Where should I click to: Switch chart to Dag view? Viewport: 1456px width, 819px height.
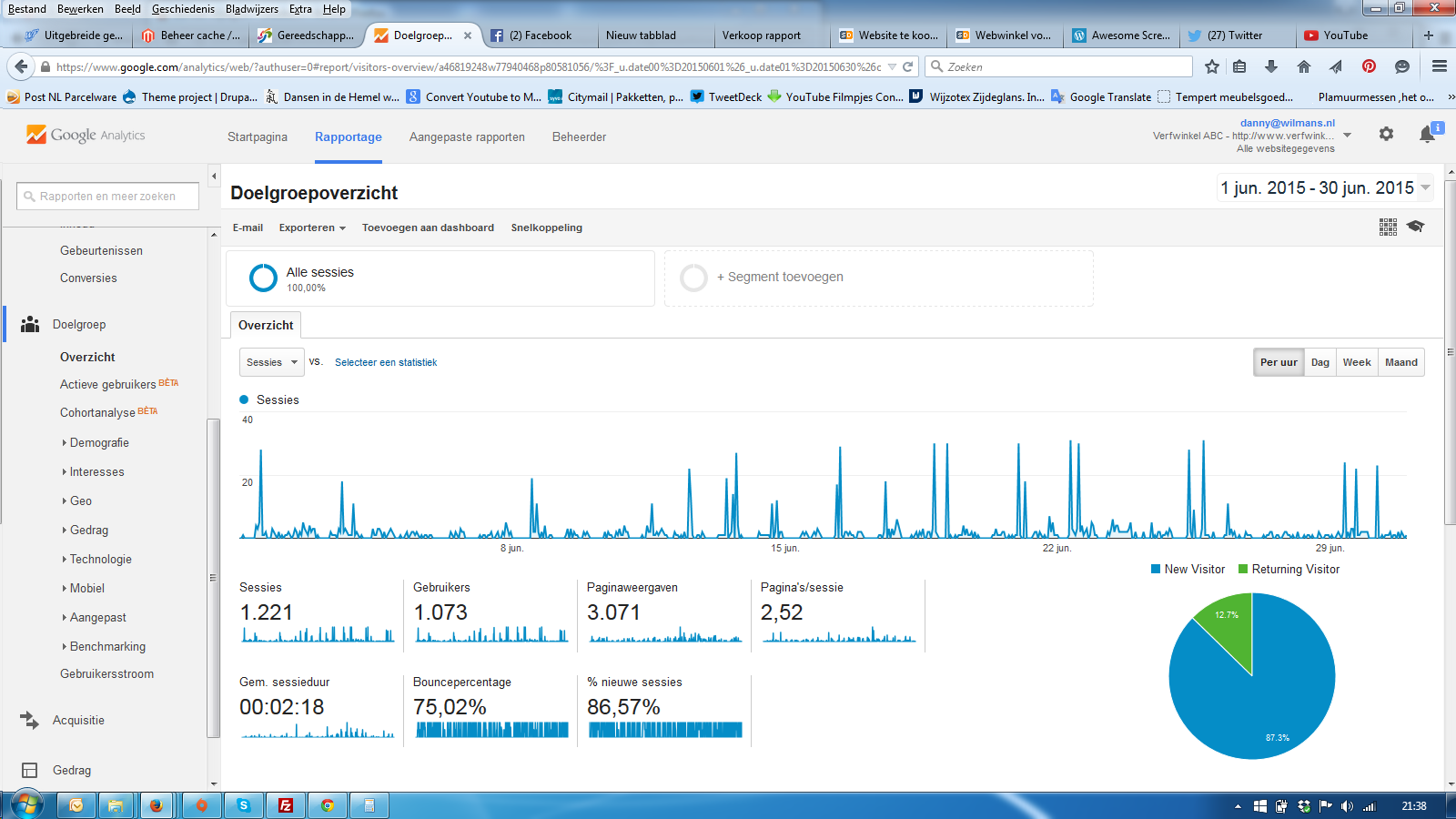pos(1319,362)
